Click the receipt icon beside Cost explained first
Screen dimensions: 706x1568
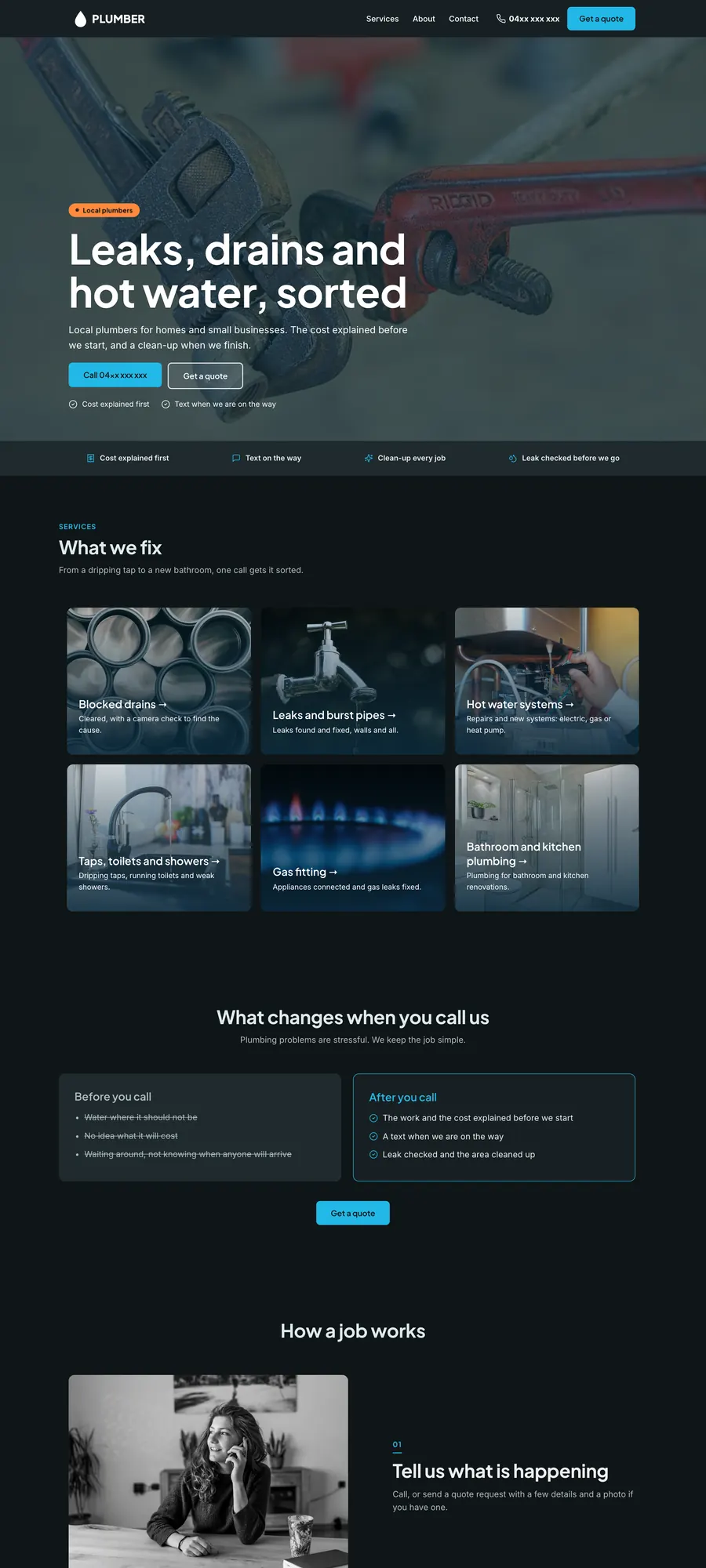(90, 458)
